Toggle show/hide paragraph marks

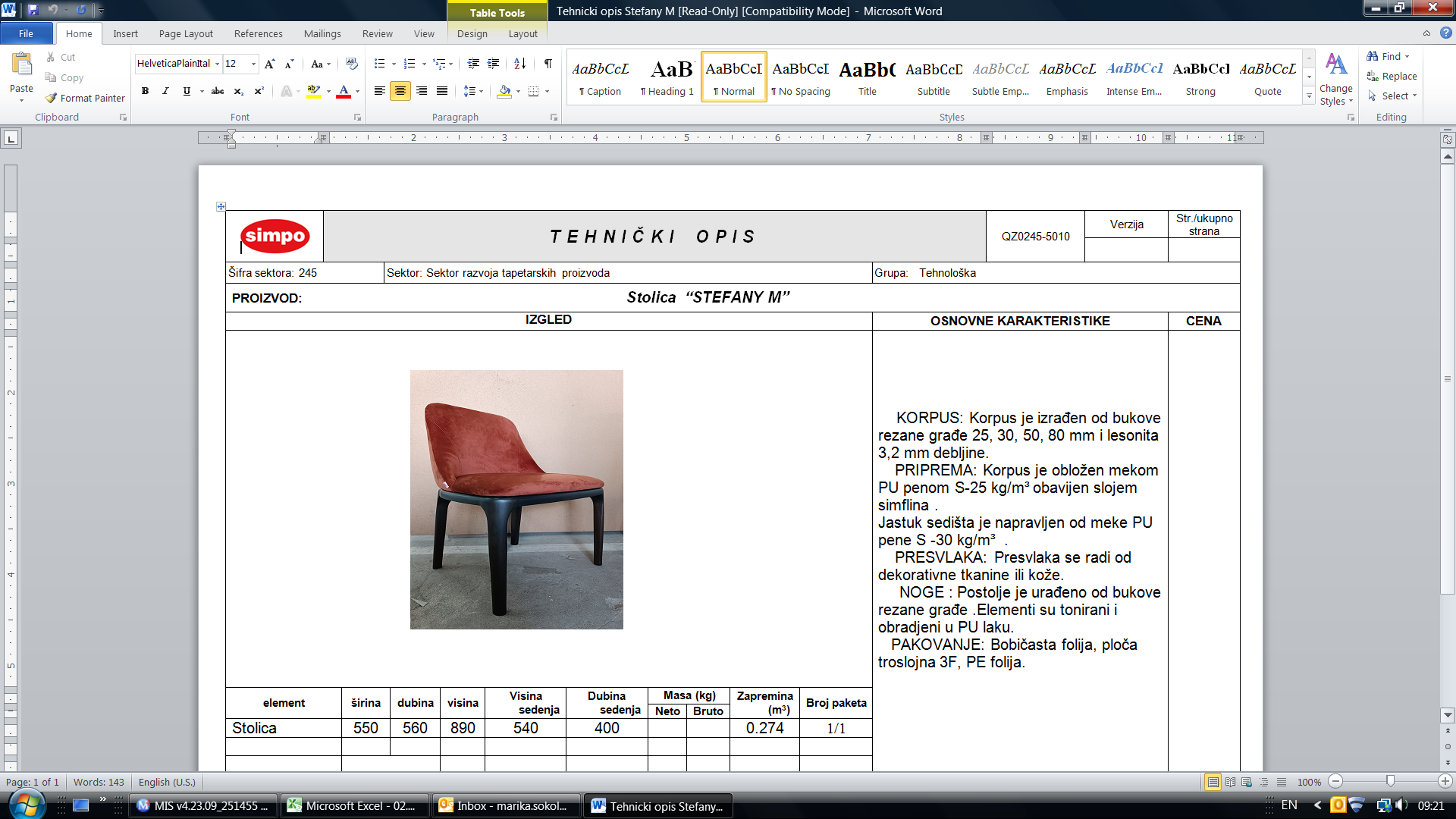point(548,64)
